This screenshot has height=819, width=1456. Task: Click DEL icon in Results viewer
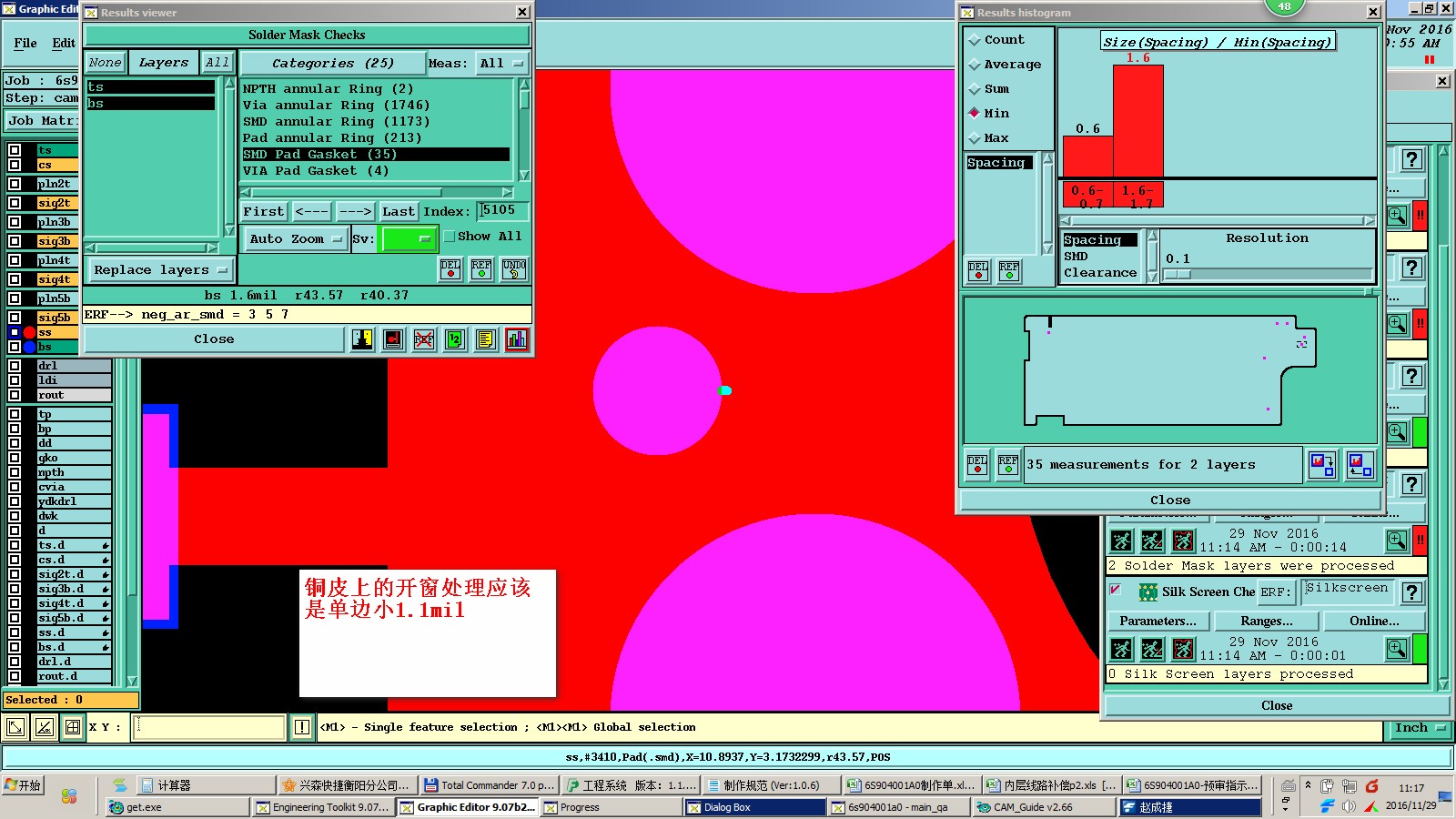450,268
